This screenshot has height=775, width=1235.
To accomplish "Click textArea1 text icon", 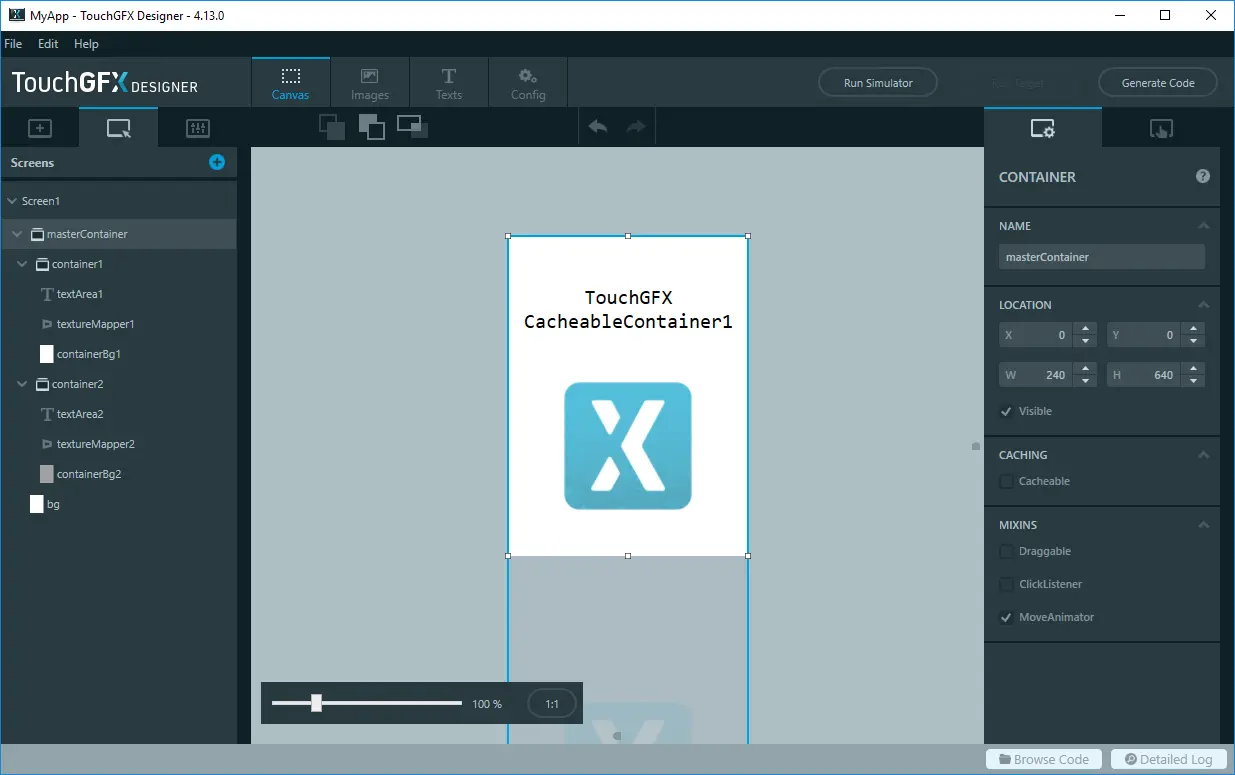I will [x=47, y=294].
